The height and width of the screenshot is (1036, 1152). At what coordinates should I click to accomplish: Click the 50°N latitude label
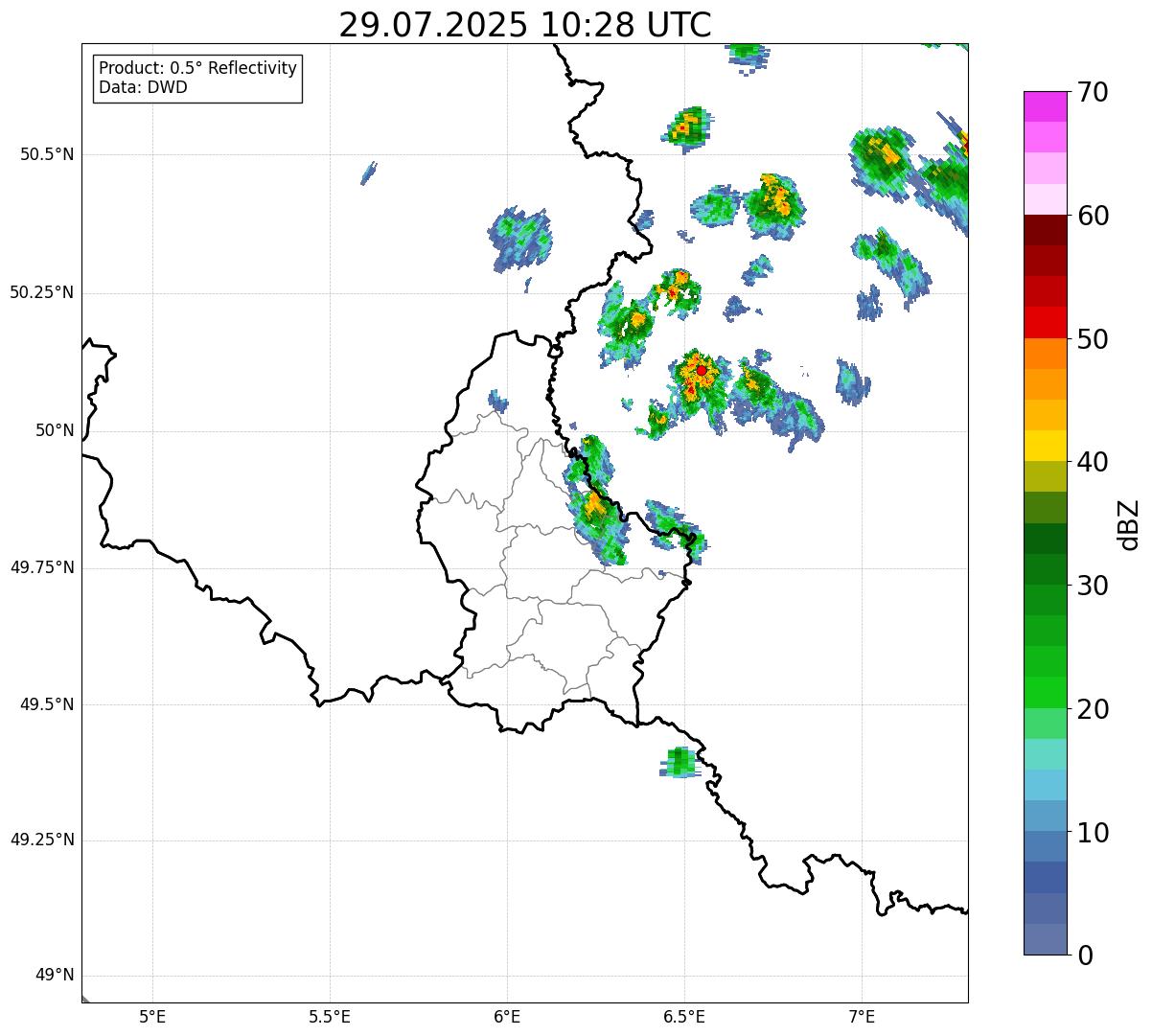pos(56,431)
